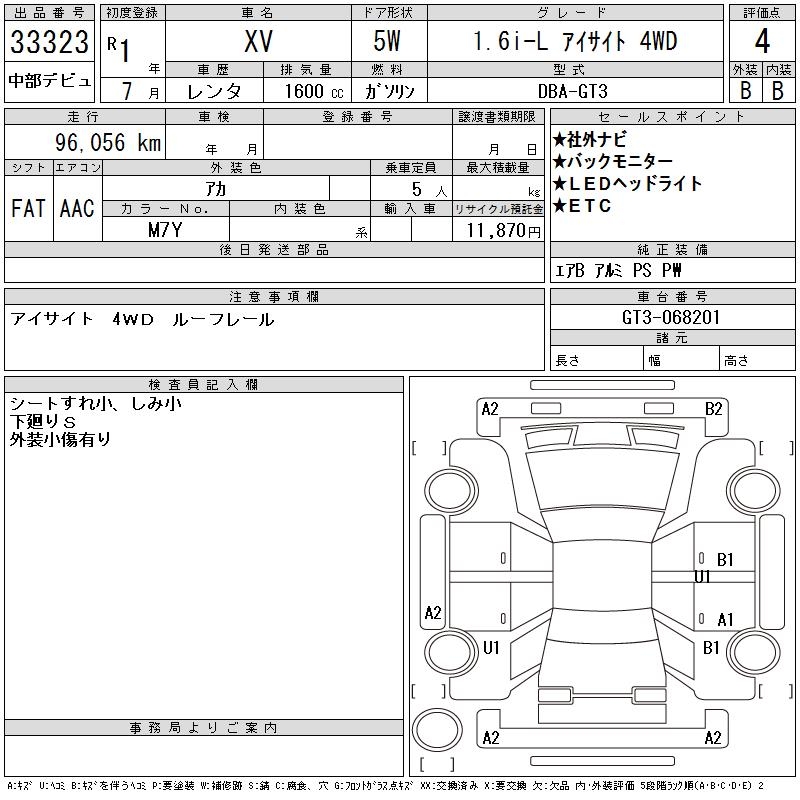This screenshot has width=800, height=800.
Task: Click the spare tire circle below the car diagram
Action: coord(437,730)
